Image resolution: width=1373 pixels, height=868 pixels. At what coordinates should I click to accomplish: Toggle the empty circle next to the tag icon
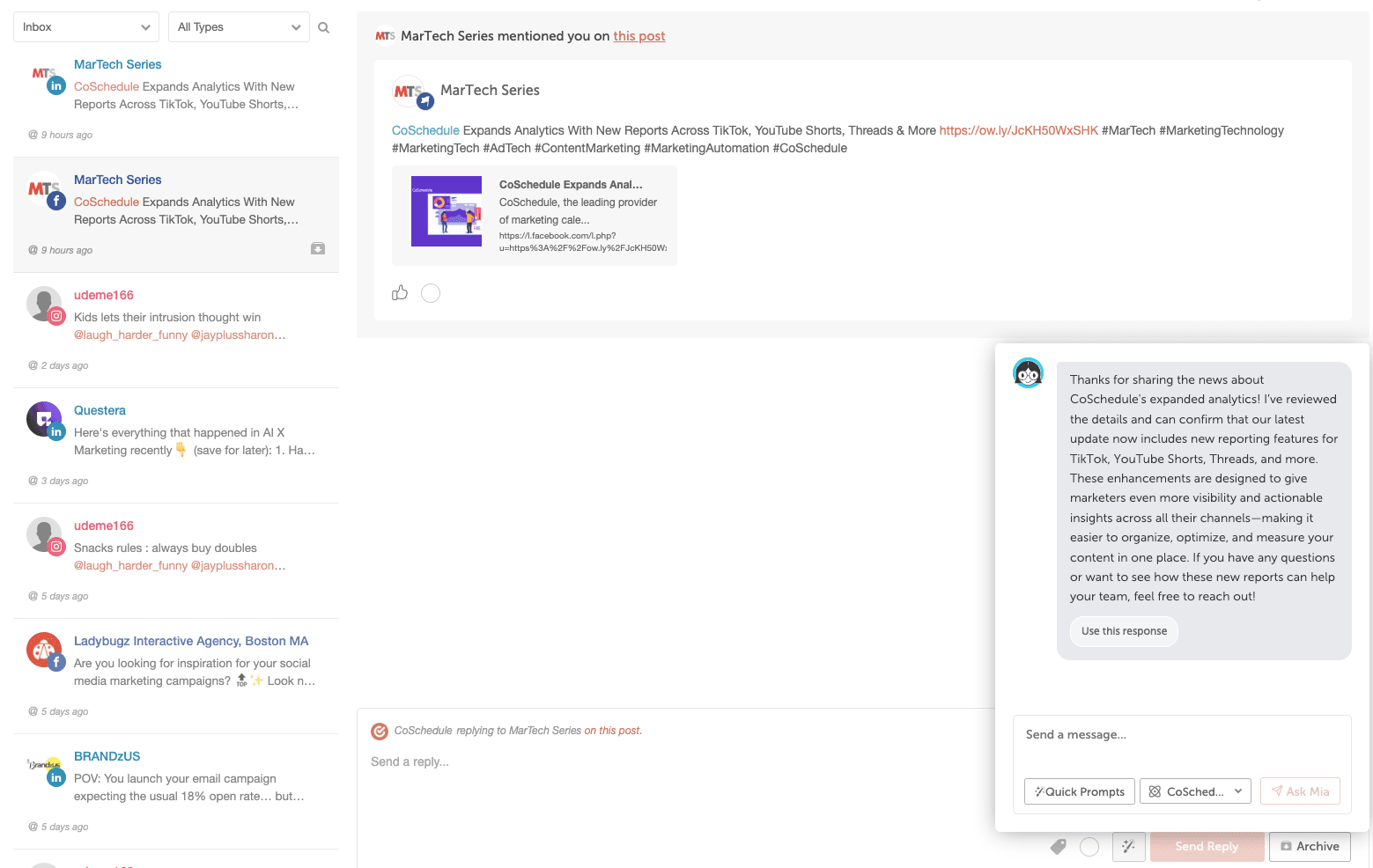pyautogui.click(x=1089, y=846)
